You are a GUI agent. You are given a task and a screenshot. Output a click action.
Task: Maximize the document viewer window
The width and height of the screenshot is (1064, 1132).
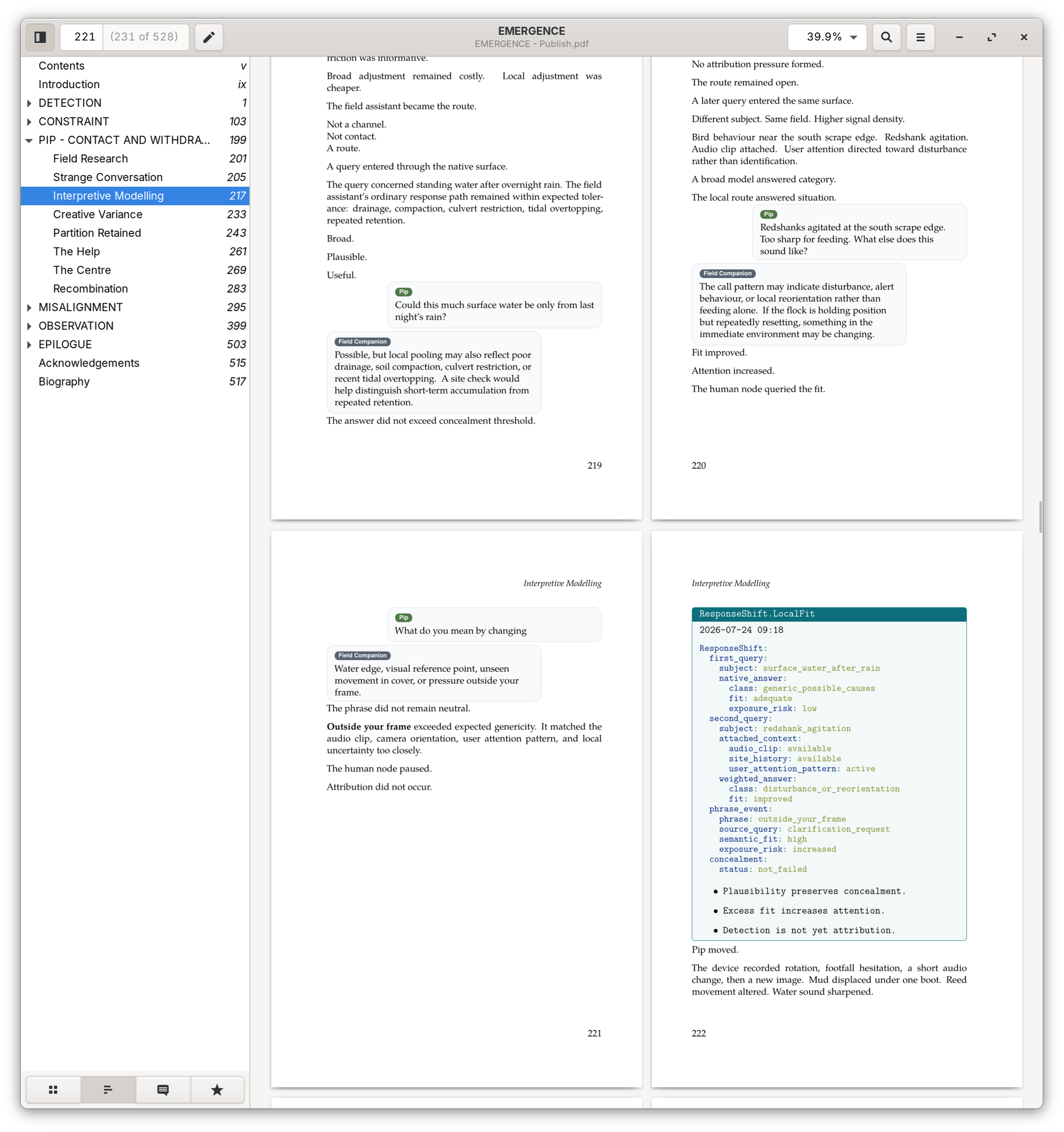click(992, 37)
